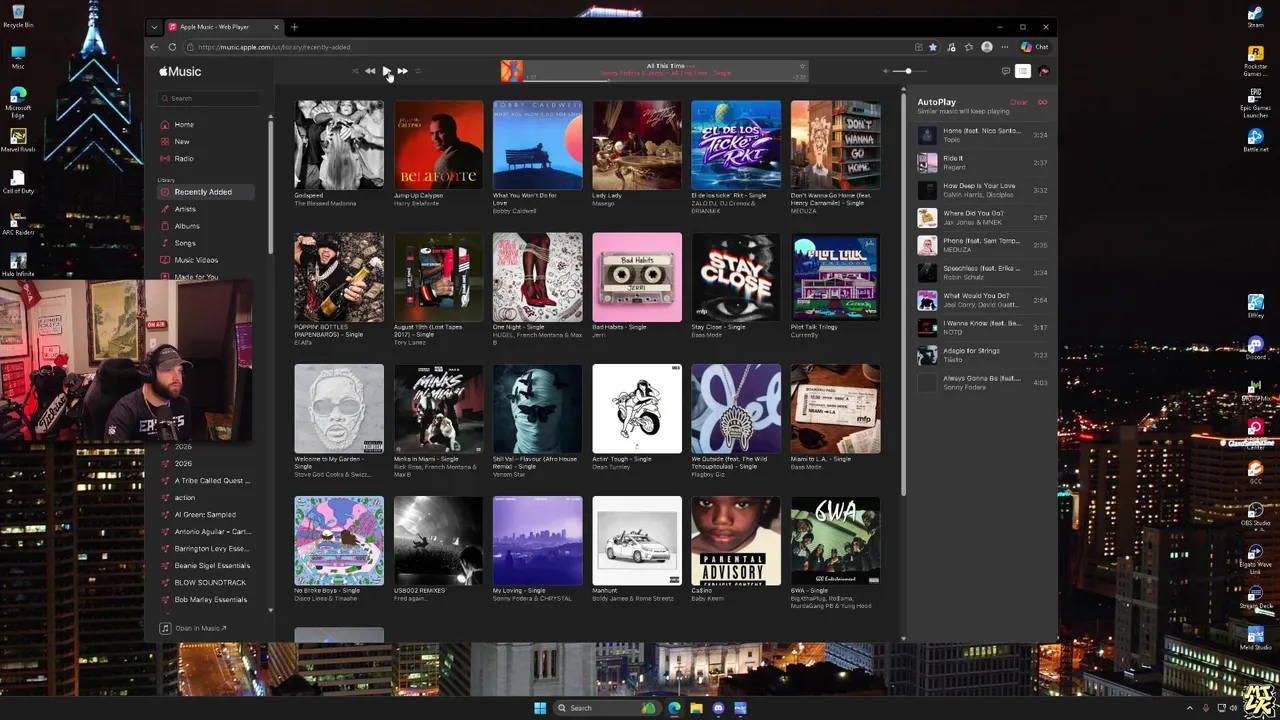Open the Al Green: Sampled playlist

click(x=205, y=514)
